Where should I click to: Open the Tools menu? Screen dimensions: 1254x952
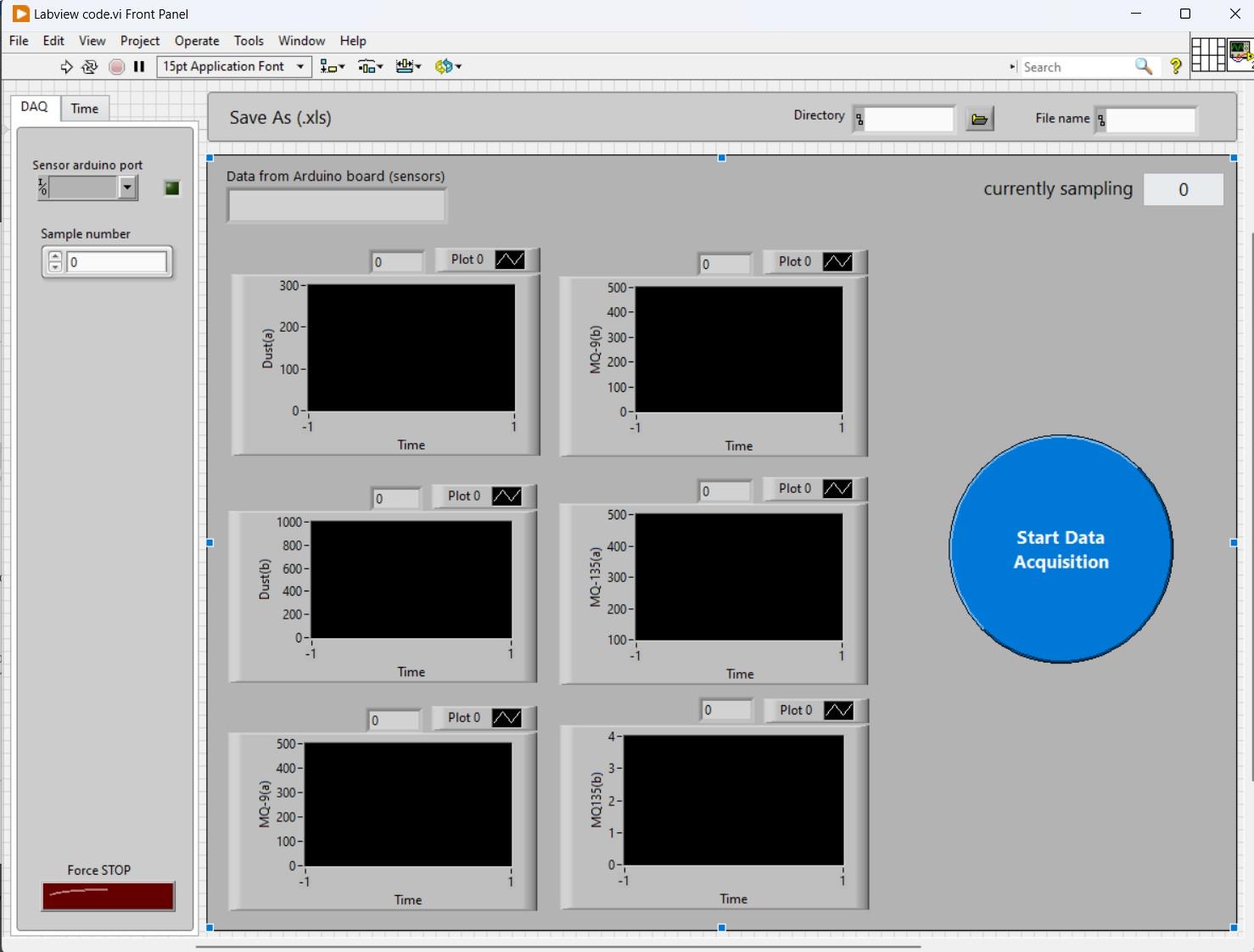249,41
